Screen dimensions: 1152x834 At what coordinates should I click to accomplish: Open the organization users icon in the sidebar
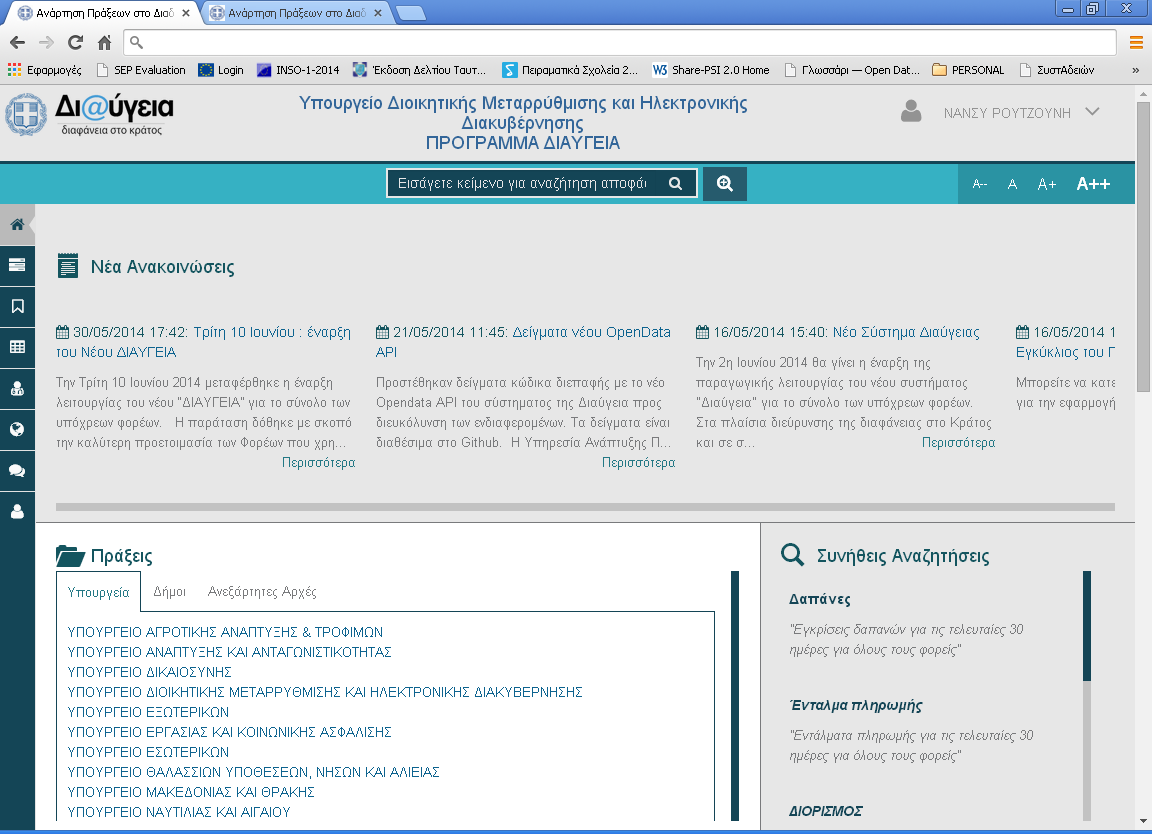[17, 389]
